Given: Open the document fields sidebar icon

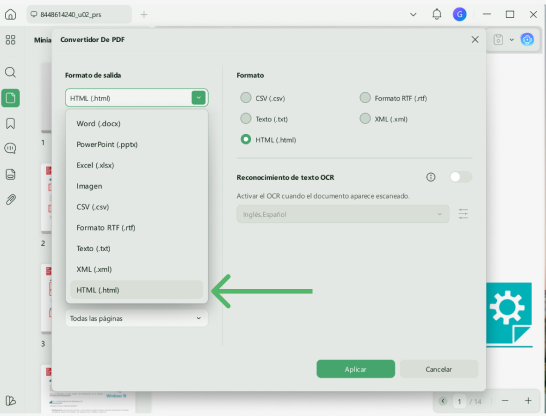Looking at the screenshot, I should pos(10,174).
